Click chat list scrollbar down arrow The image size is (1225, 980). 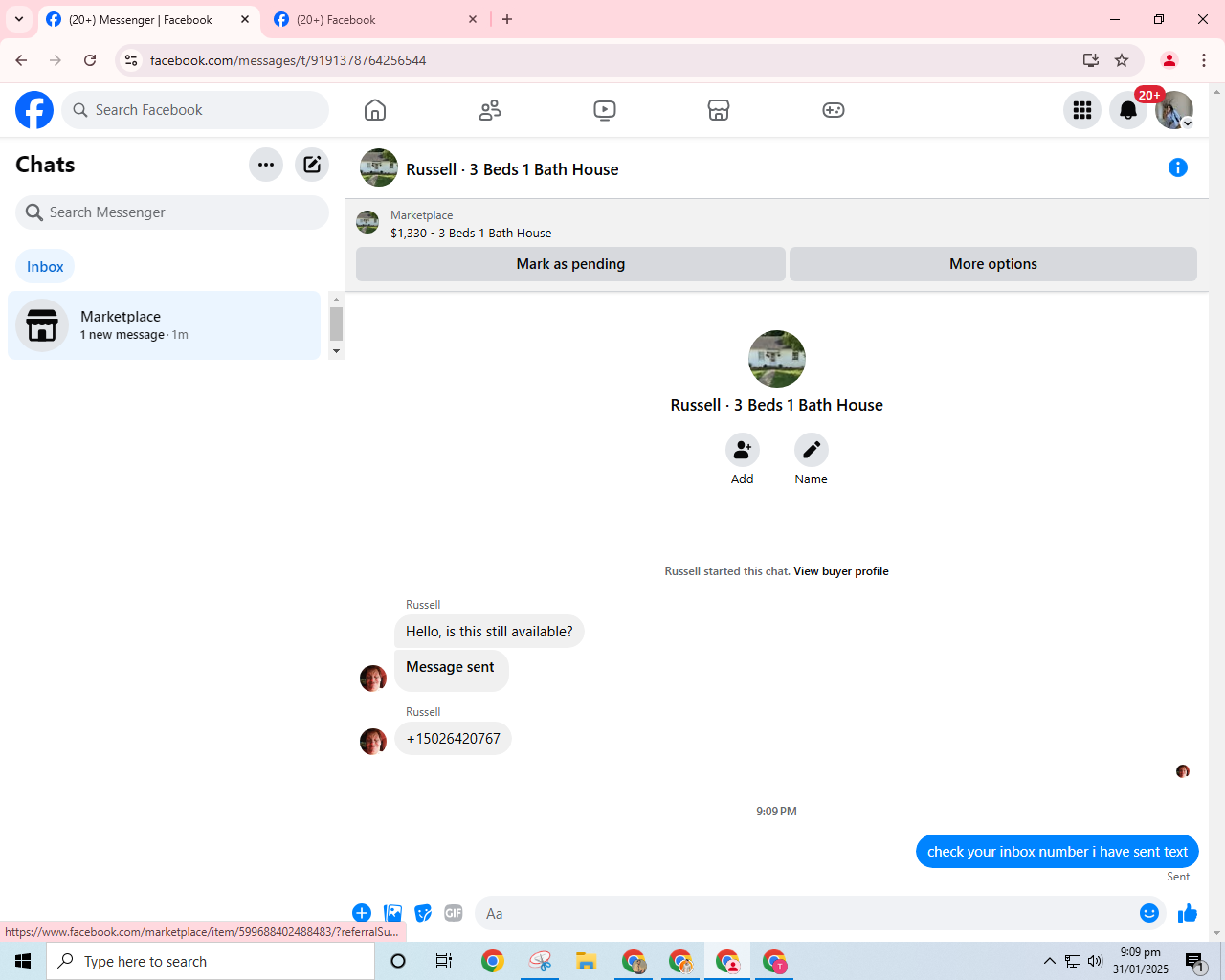click(336, 351)
